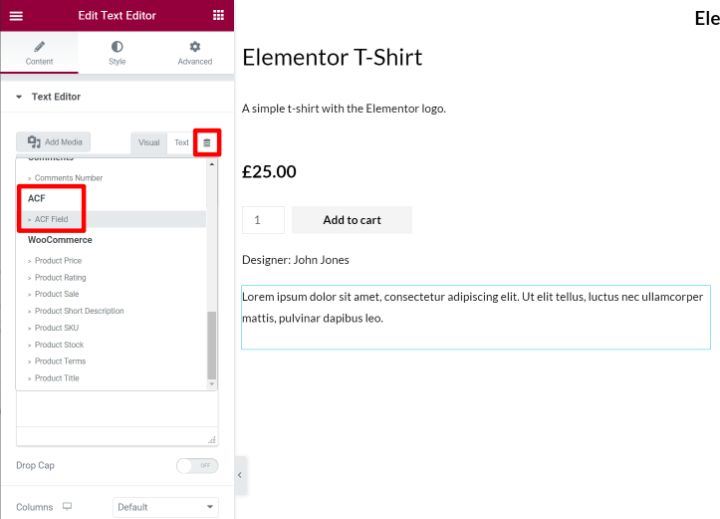Switch to the Style tab
Image resolution: width=720 pixels, height=519 pixels.
[x=117, y=53]
